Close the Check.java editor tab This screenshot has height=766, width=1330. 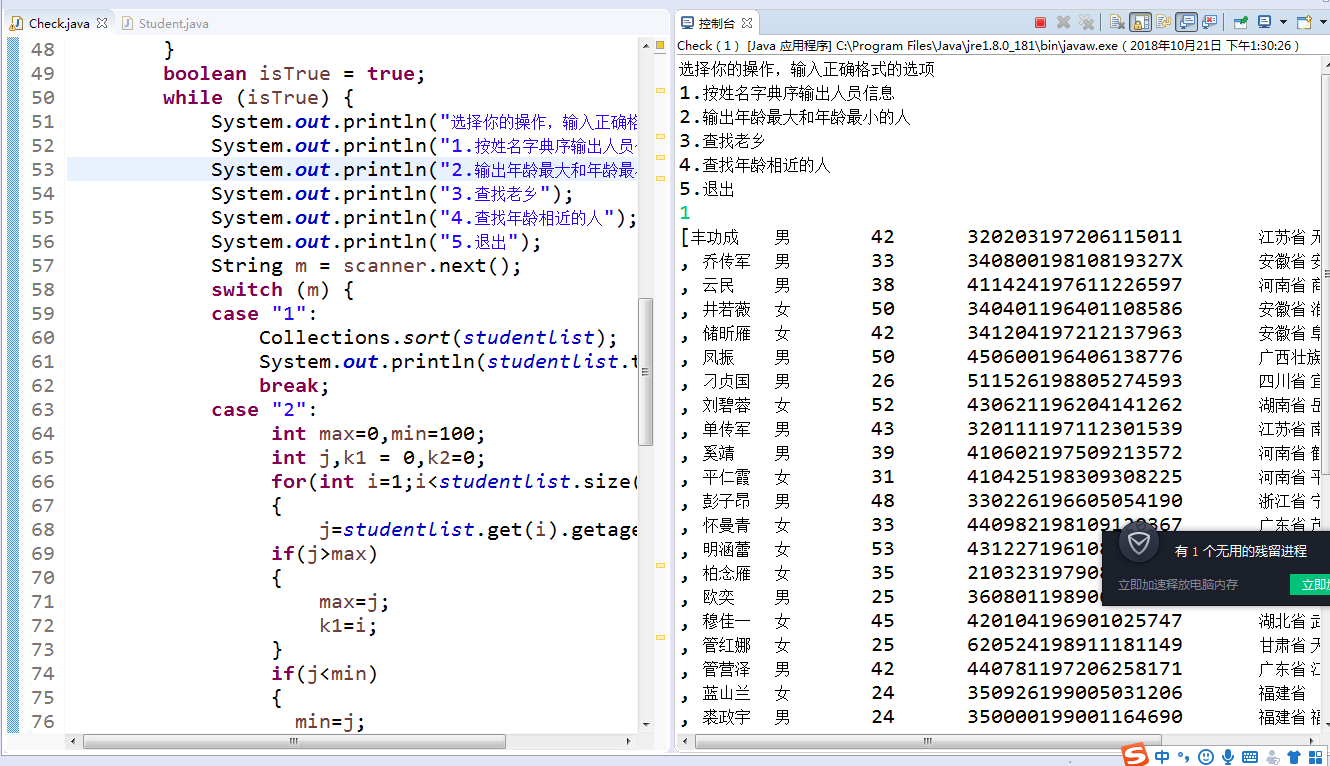(102, 22)
